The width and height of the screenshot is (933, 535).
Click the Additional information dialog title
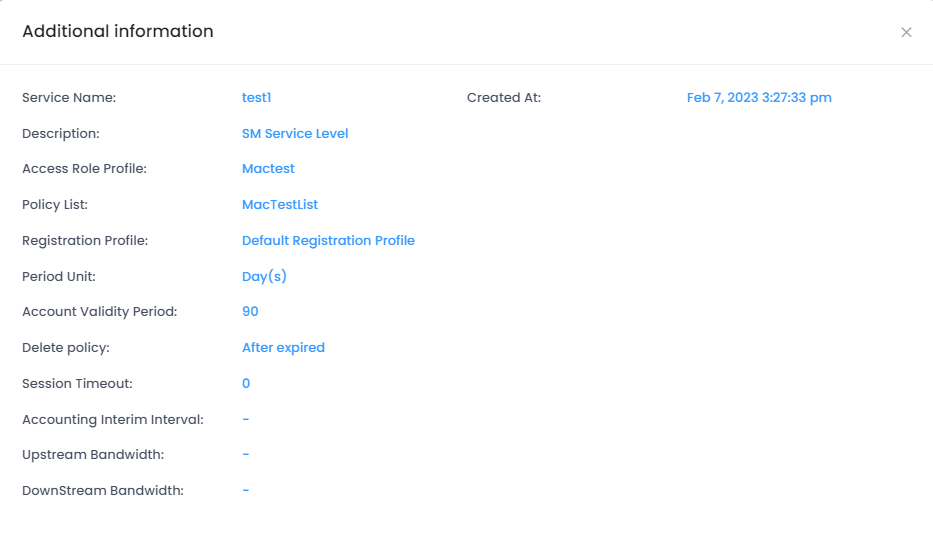(x=118, y=31)
